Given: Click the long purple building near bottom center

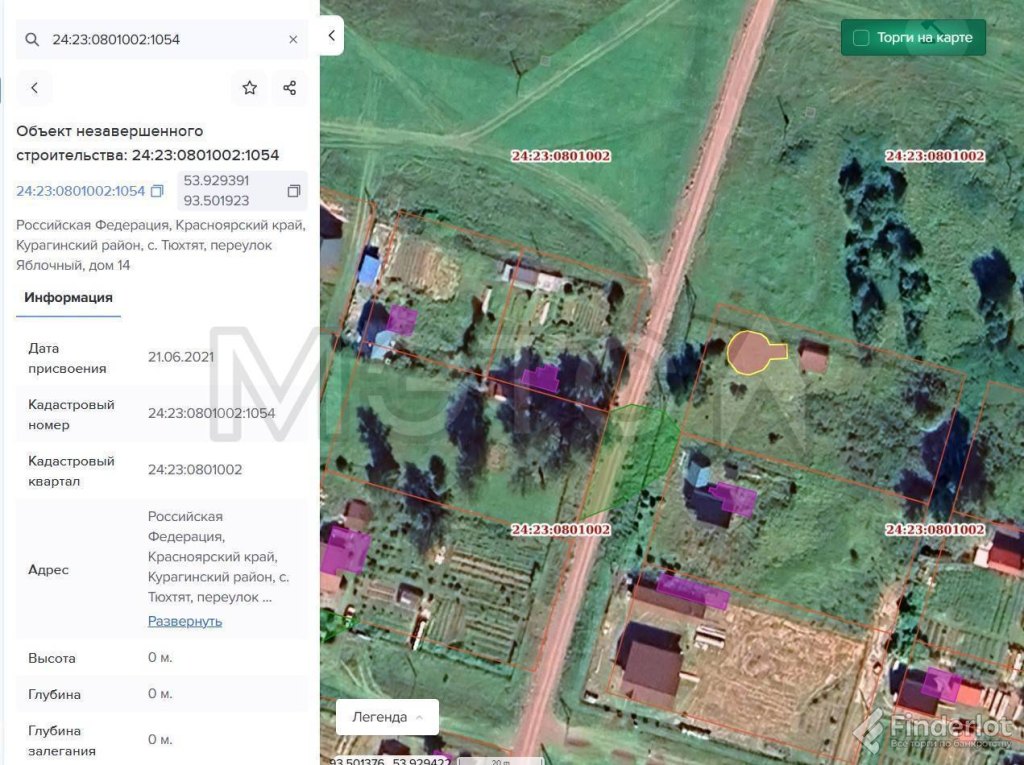Looking at the screenshot, I should (x=692, y=591).
